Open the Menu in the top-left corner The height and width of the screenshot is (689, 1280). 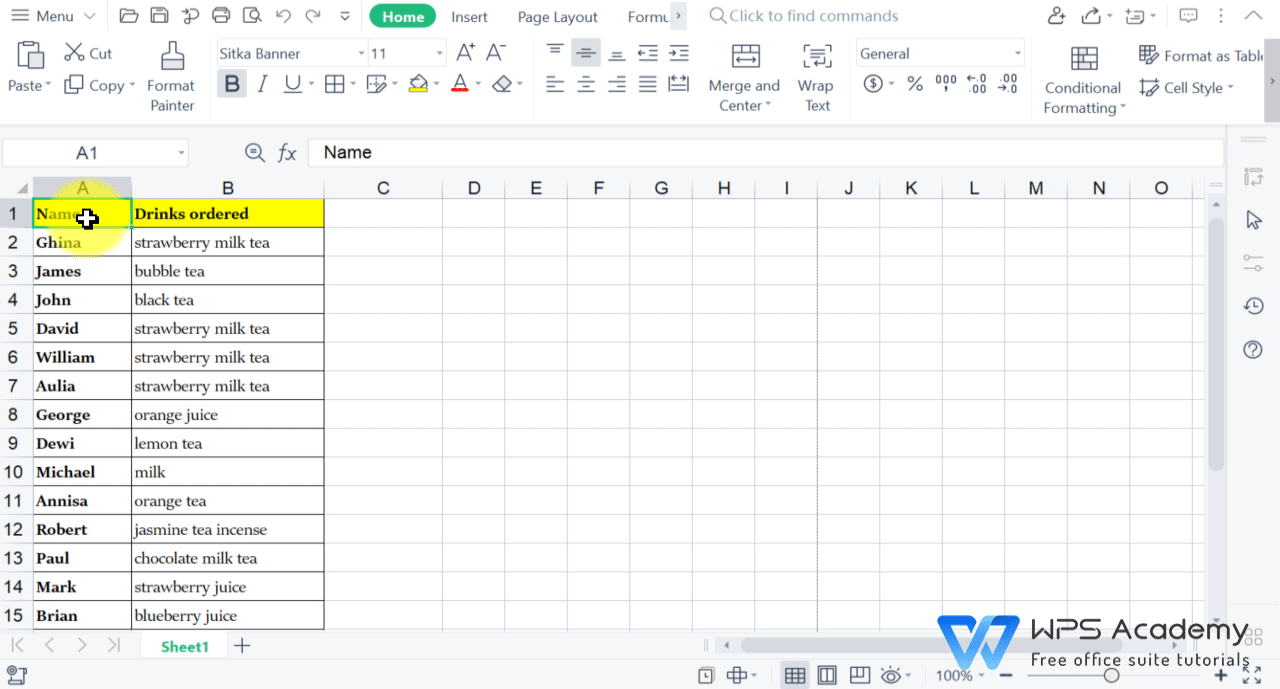coord(52,15)
